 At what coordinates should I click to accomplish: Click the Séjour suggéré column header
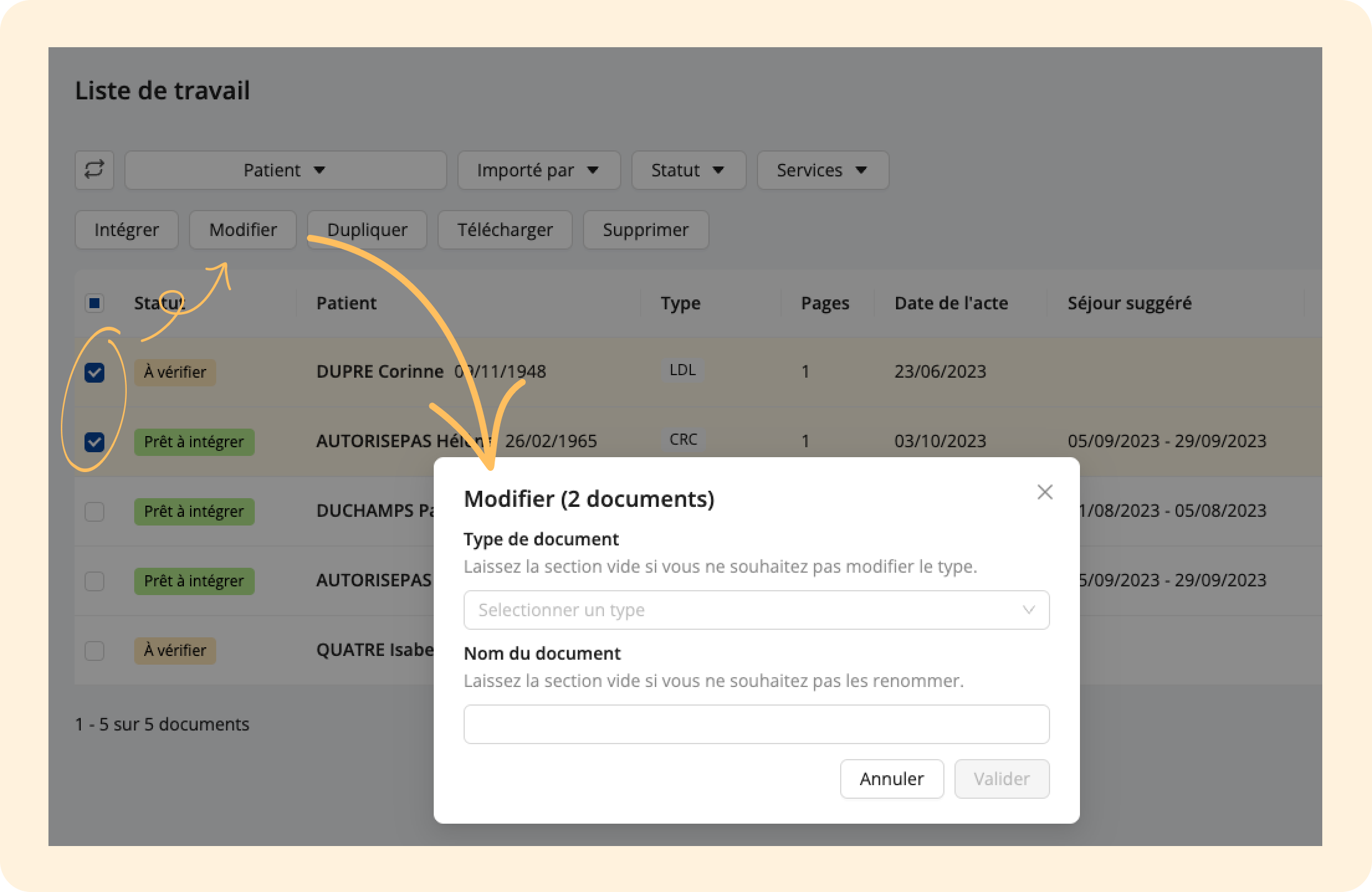point(1130,303)
